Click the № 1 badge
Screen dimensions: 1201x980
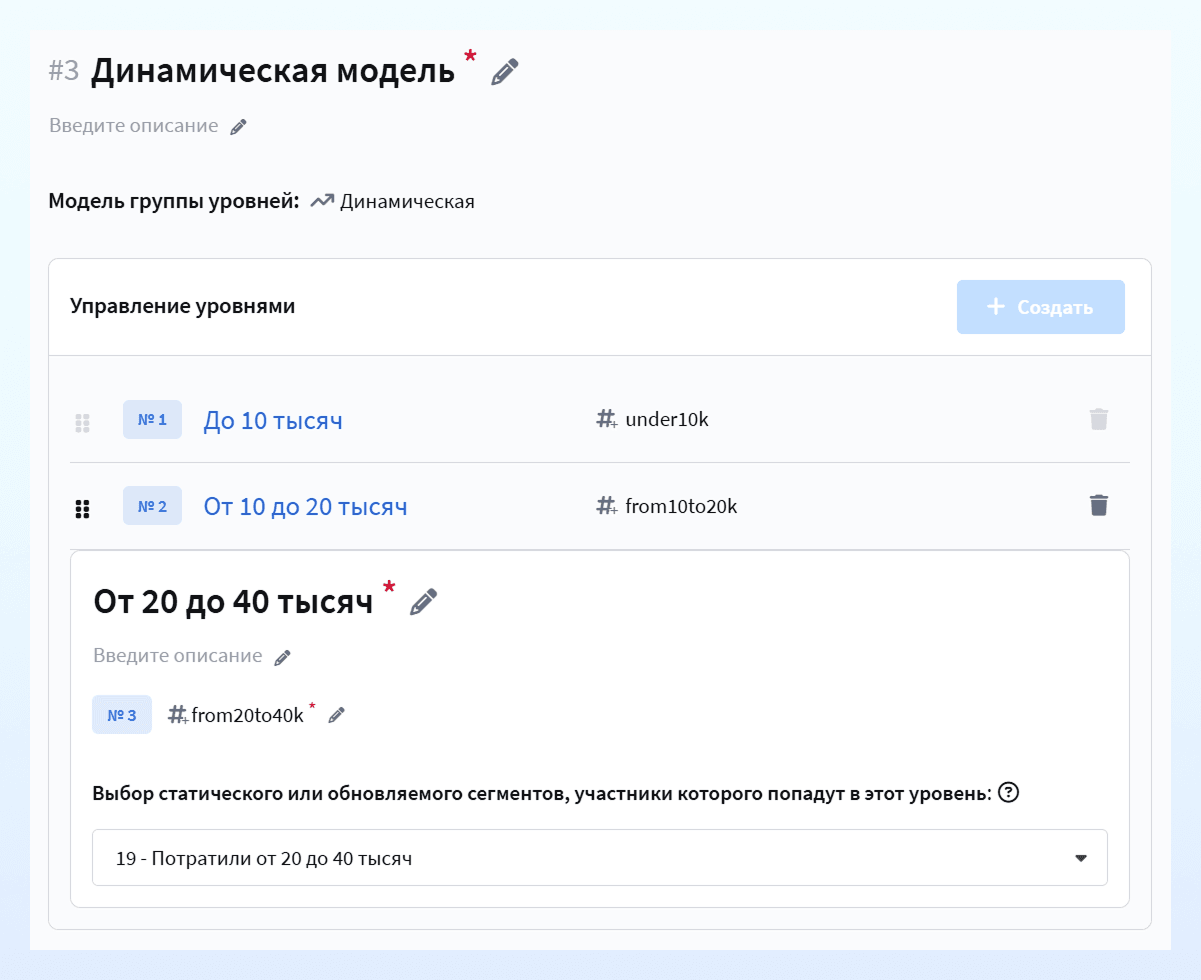152,420
